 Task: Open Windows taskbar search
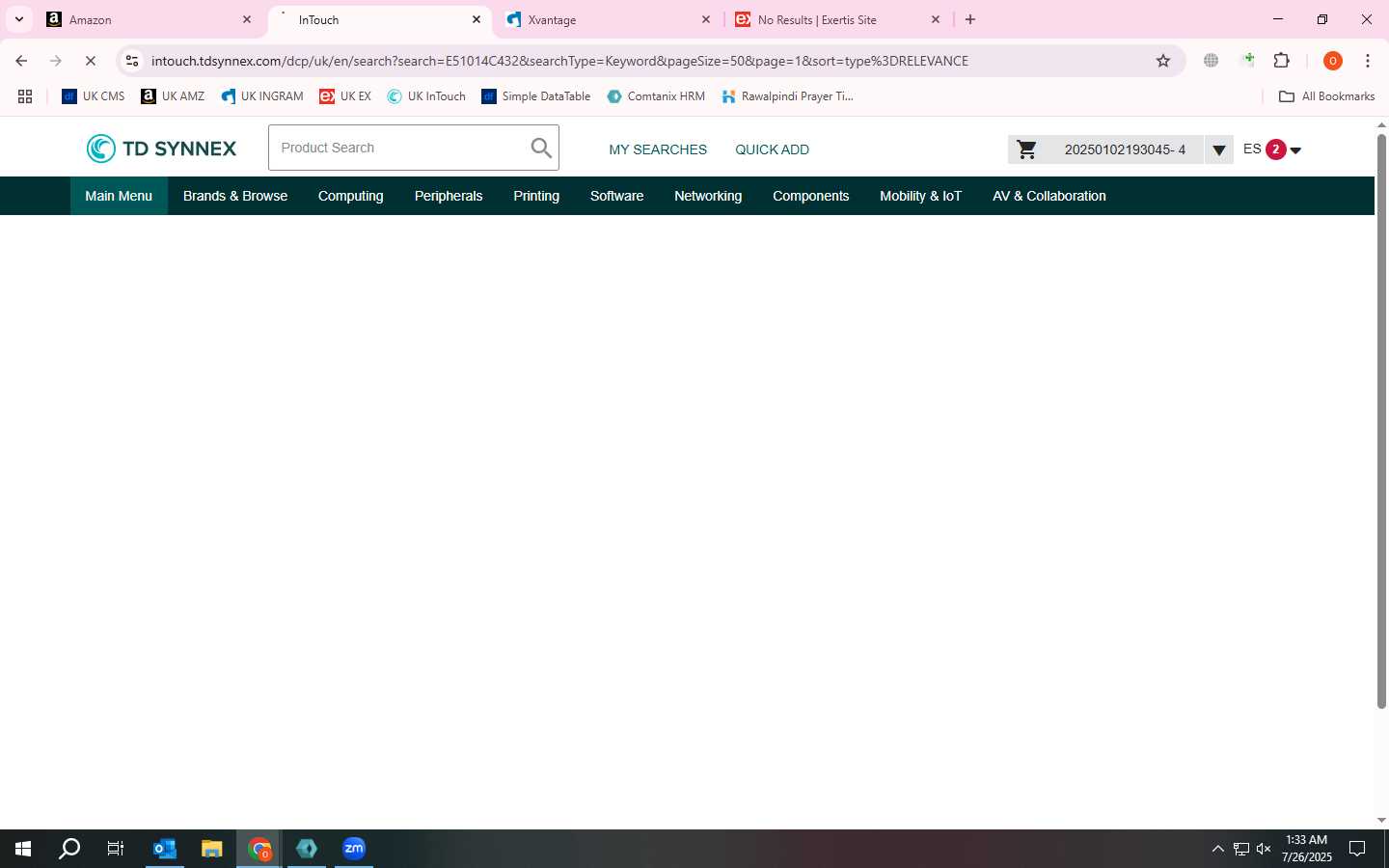click(69, 849)
